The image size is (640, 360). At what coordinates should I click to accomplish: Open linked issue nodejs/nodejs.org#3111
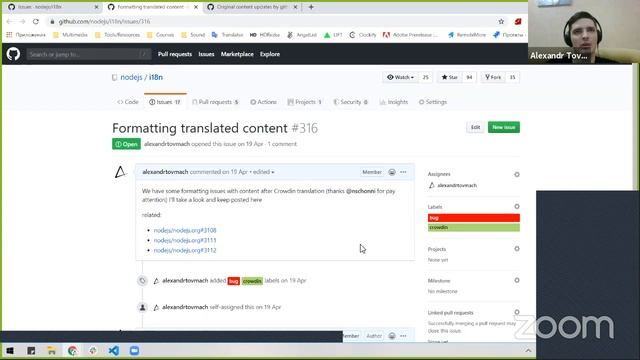click(x=185, y=240)
